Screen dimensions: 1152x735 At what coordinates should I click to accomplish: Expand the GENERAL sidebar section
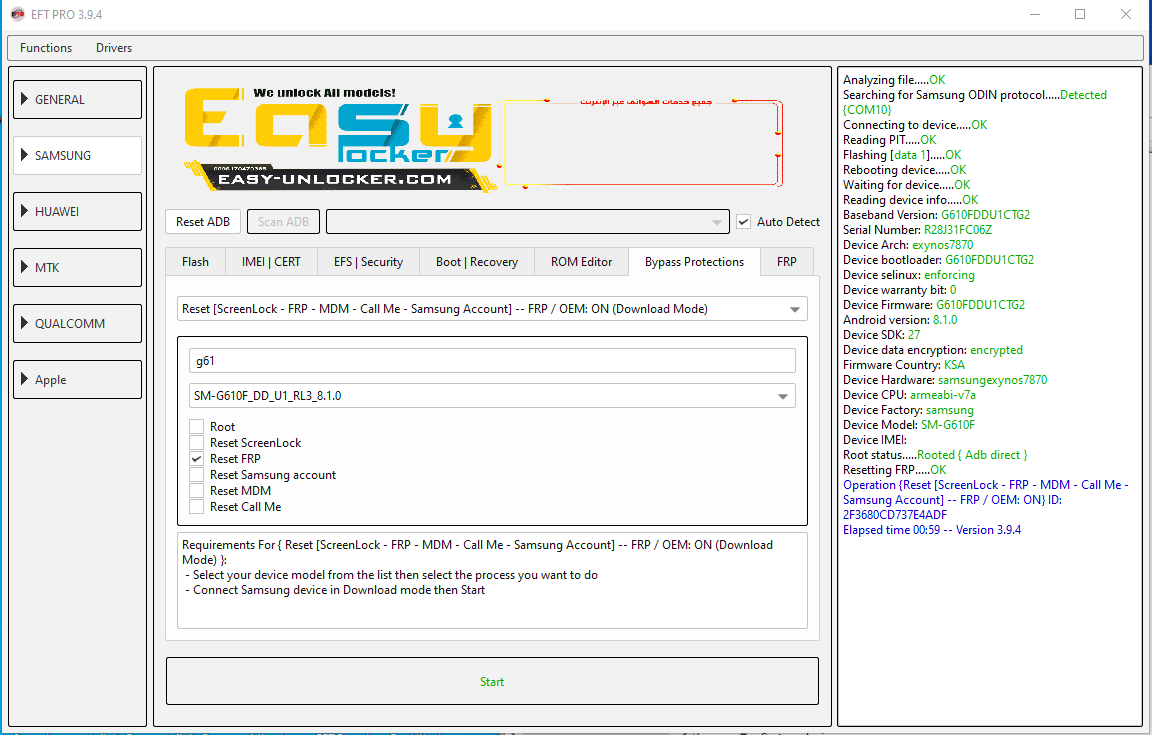coord(77,99)
